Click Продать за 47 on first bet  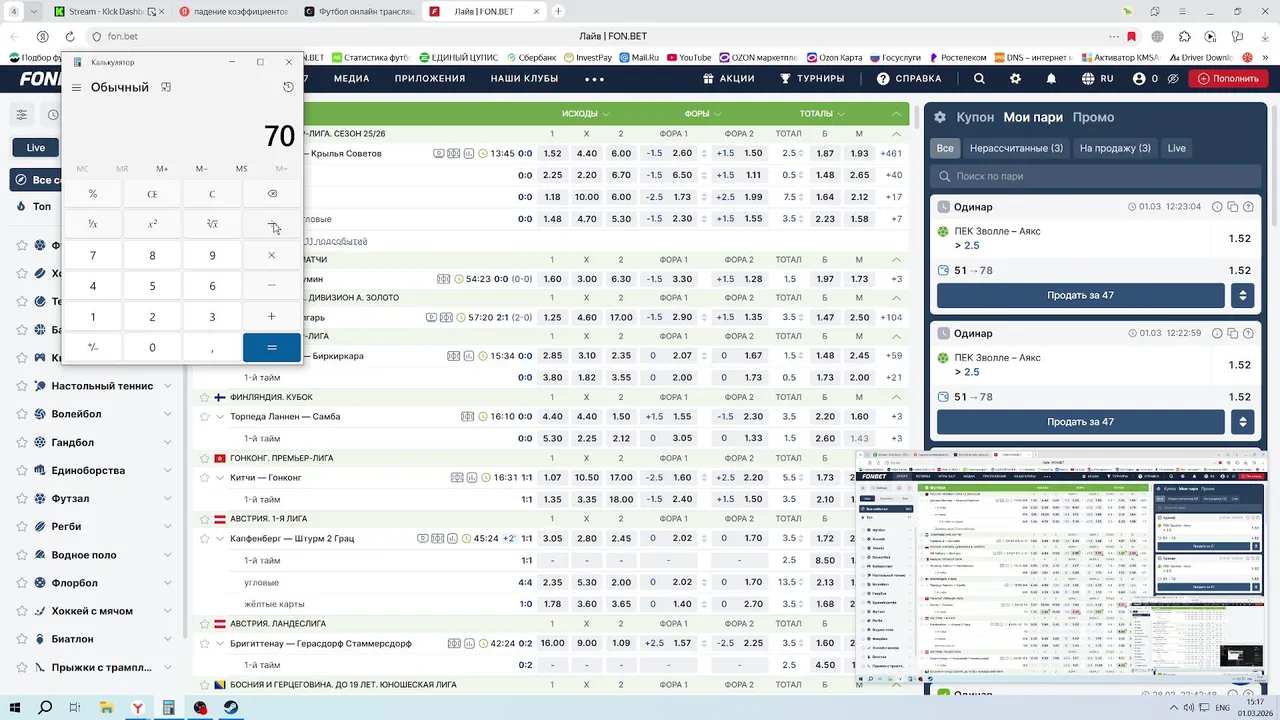(1080, 295)
